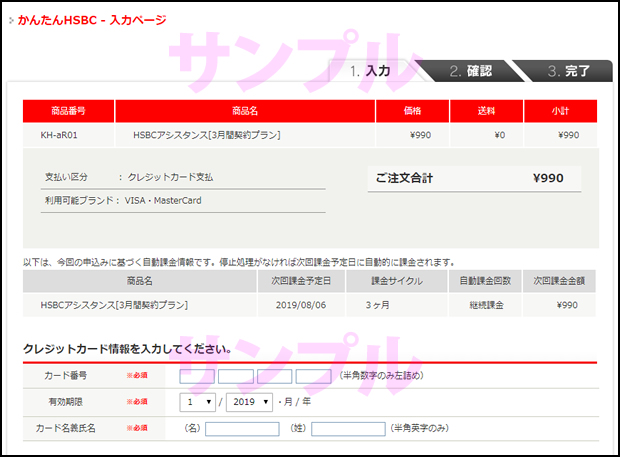
Task: Click the 有効期限 field label
Action: [x=66, y=402]
